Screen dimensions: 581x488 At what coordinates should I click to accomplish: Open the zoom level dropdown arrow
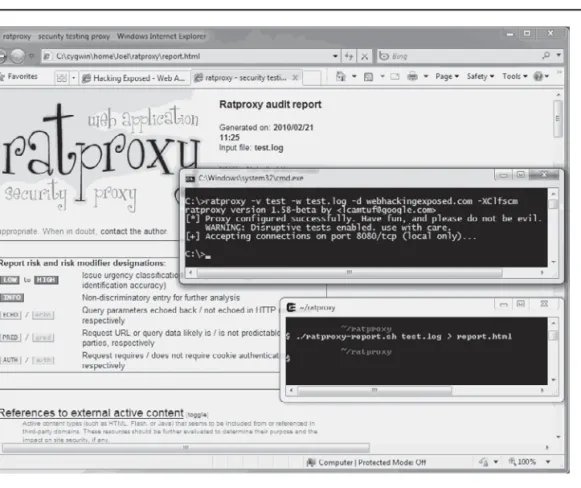click(548, 462)
